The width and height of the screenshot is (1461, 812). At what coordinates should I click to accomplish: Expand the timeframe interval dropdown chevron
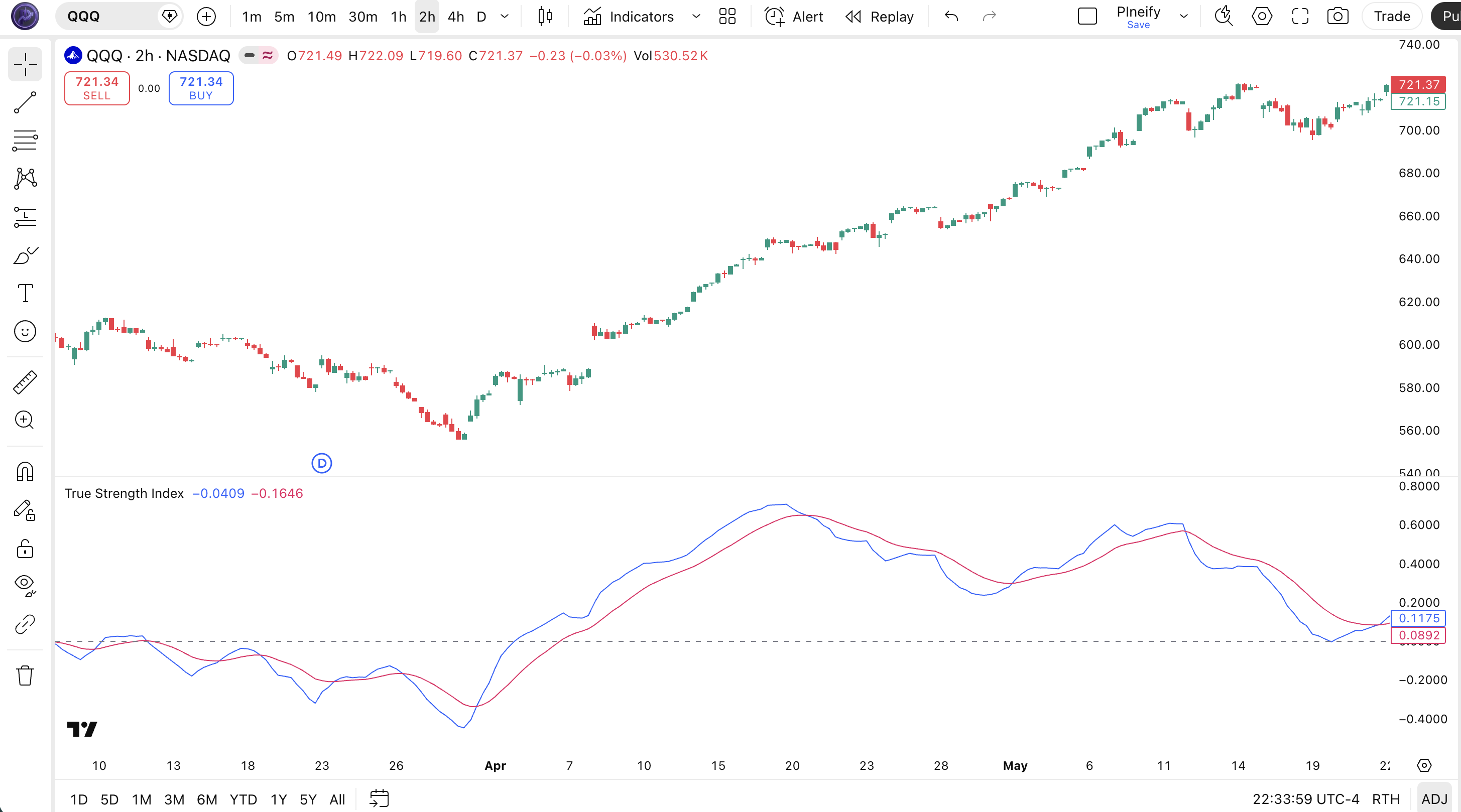click(x=504, y=17)
